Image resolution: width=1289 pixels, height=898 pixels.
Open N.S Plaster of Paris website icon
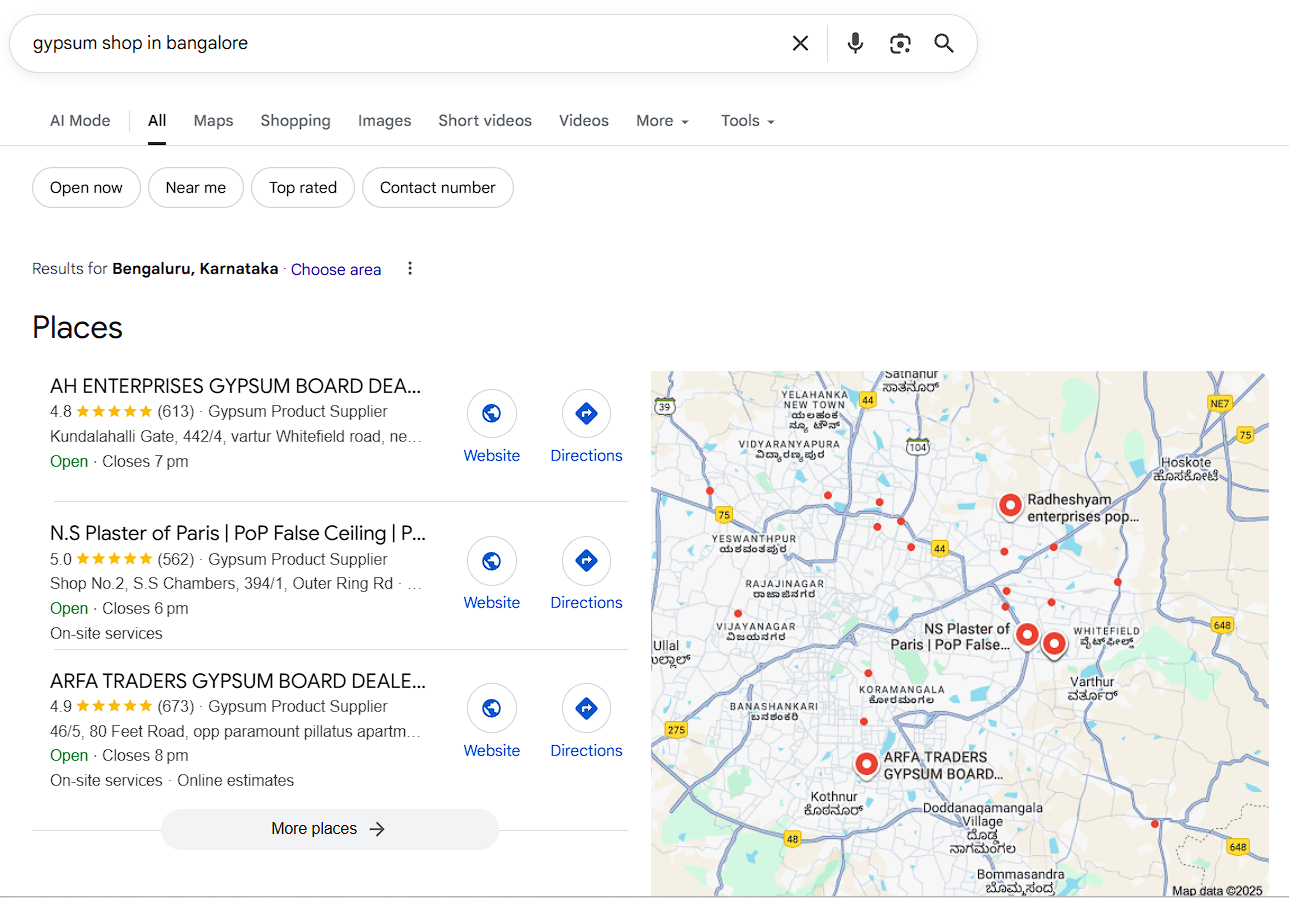tap(492, 561)
